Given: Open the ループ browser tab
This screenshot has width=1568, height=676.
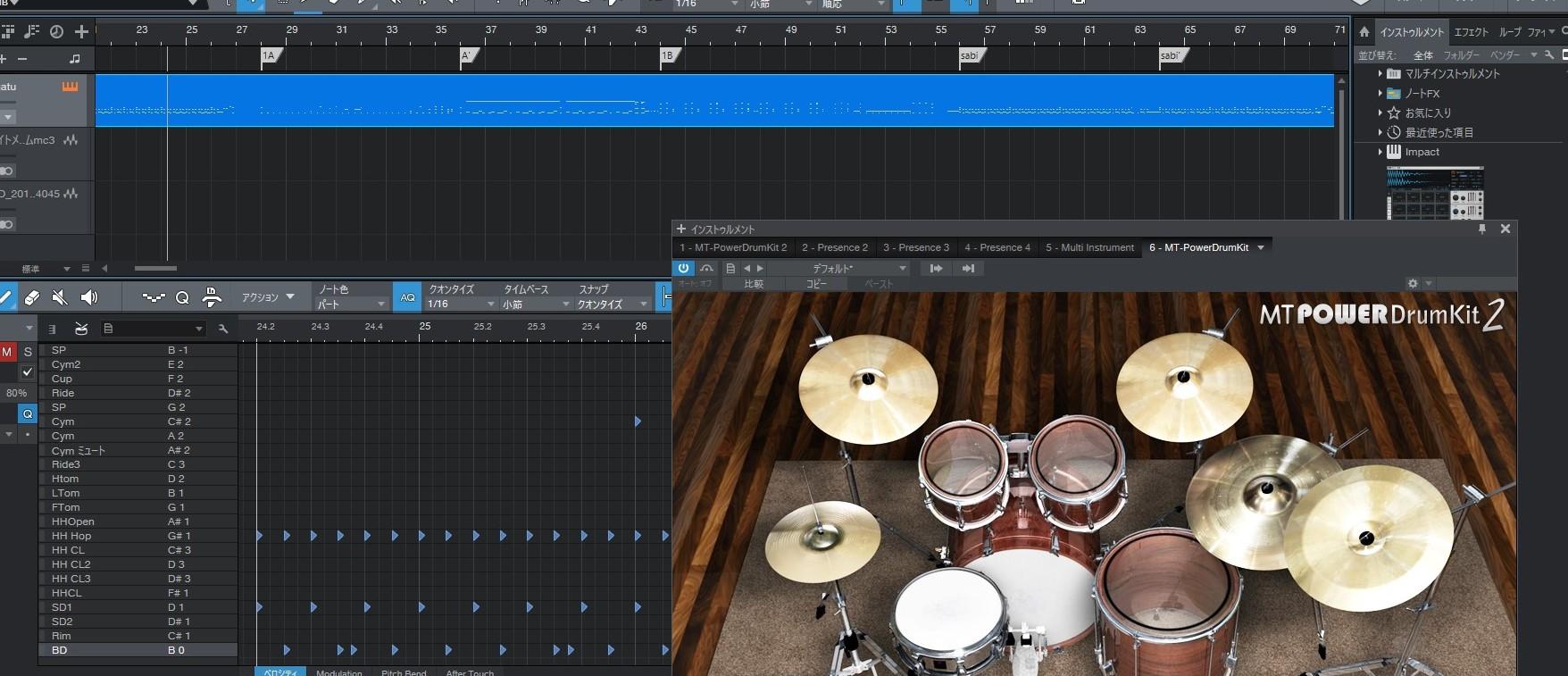Looking at the screenshot, I should [x=1509, y=32].
